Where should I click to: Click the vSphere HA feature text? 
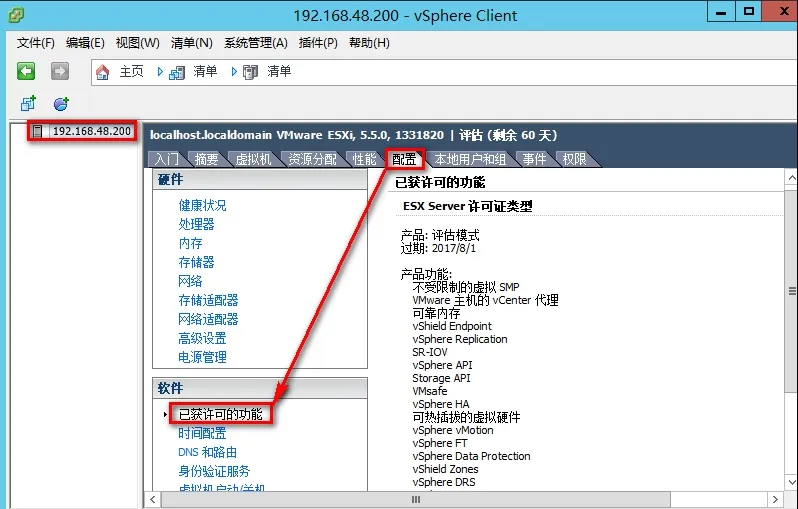click(441, 404)
